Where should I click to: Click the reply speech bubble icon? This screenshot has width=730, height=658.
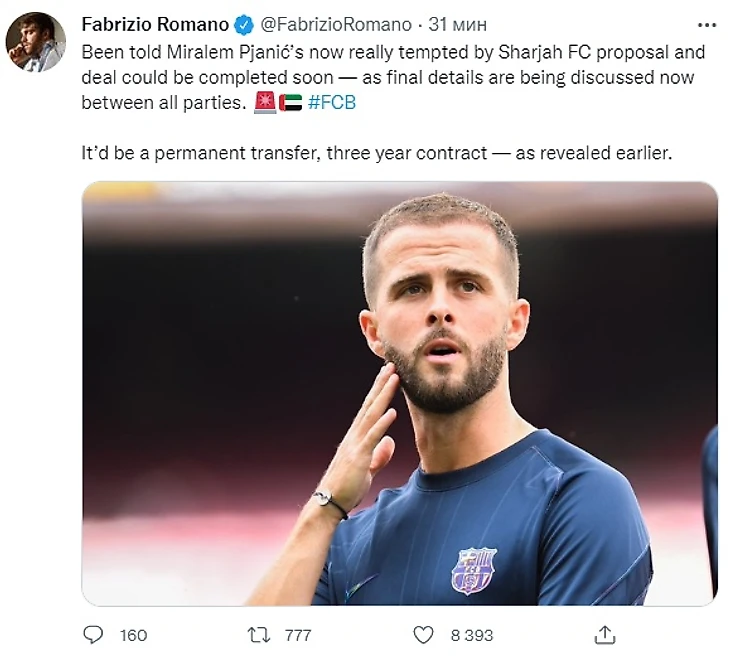pos(93,635)
